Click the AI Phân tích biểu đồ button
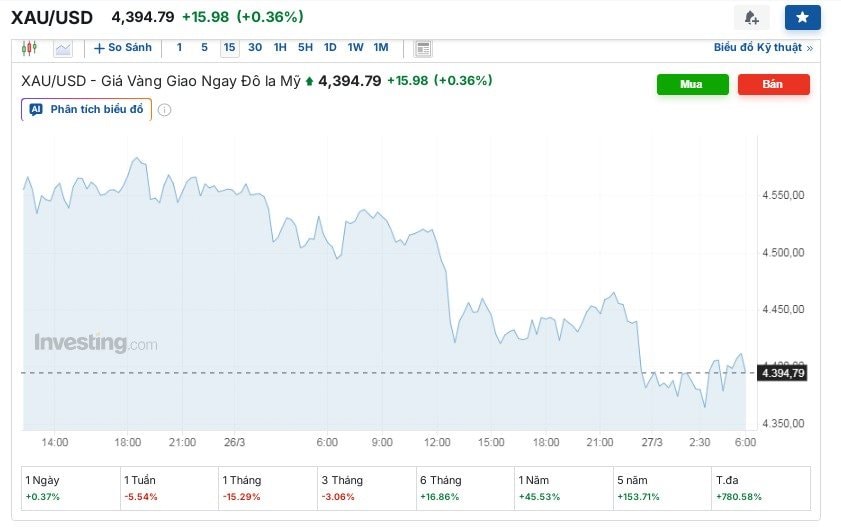 (x=87, y=109)
